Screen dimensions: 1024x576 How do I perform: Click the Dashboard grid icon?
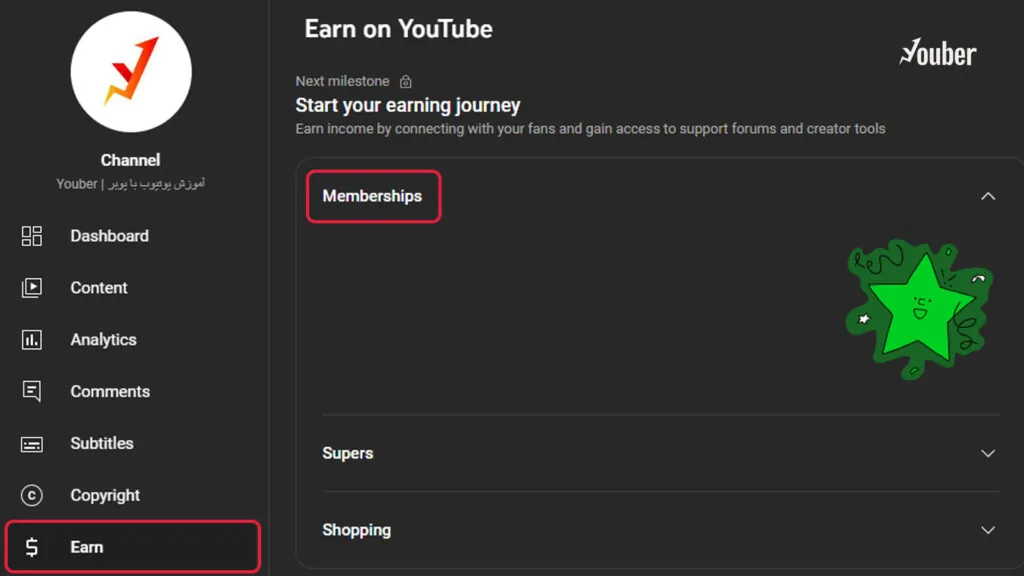coord(31,236)
